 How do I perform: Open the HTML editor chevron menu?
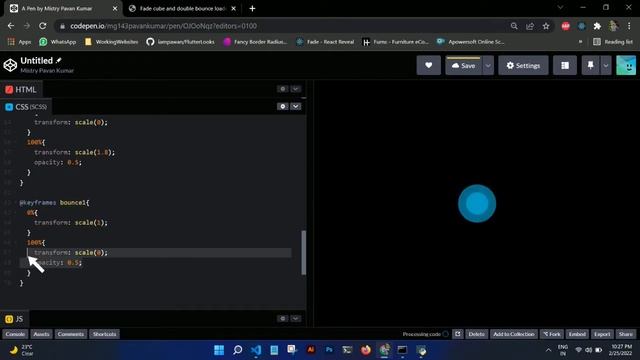(296, 89)
